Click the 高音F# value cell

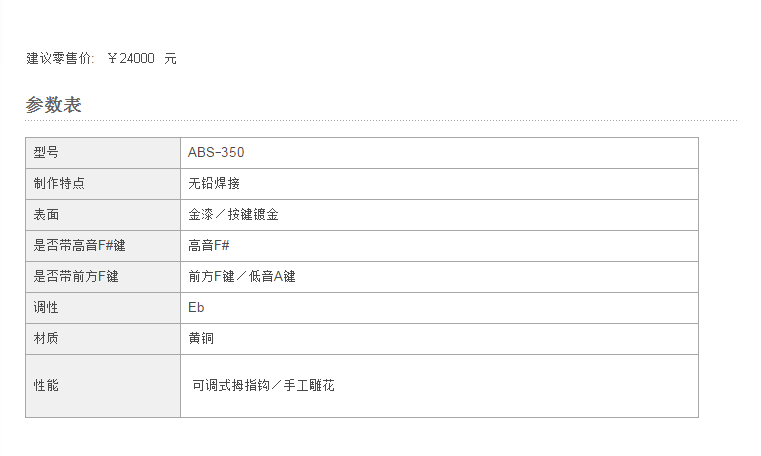439,246
